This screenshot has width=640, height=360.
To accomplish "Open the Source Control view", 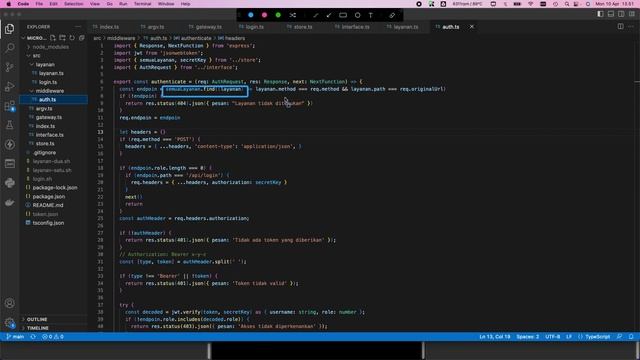I will coord(9,67).
